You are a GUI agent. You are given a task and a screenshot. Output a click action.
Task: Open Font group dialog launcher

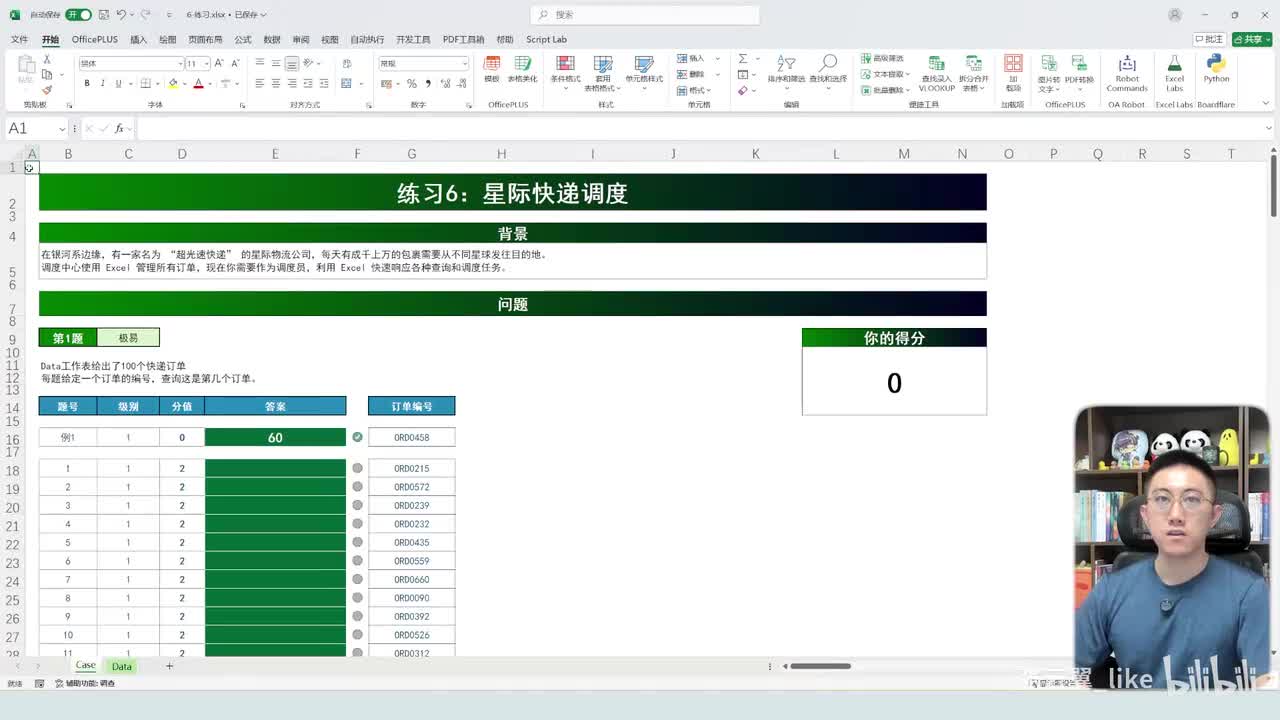242,105
